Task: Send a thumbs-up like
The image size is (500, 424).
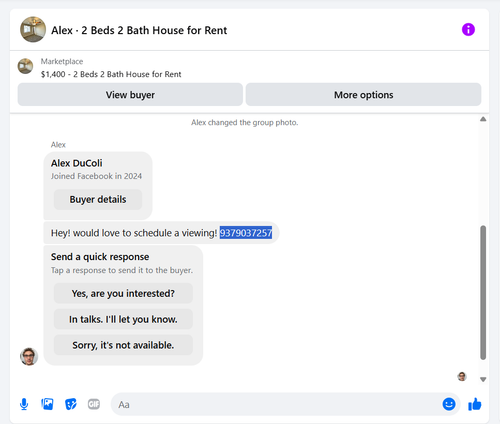Action: point(475,404)
